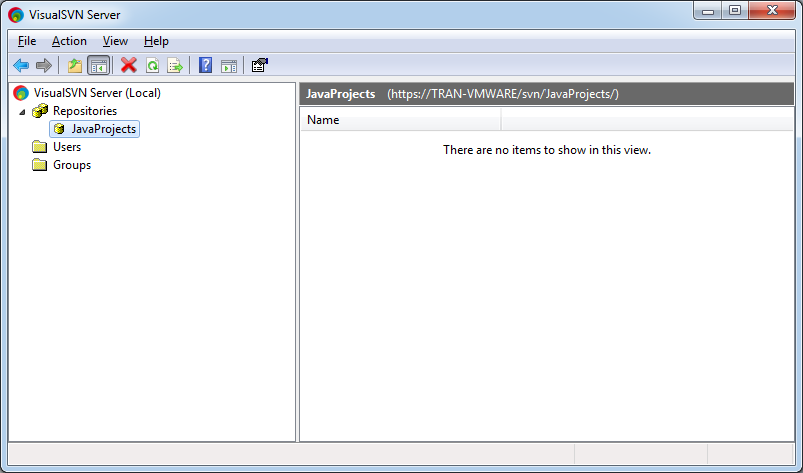Click the Repositories boxes icon in tree
The image size is (803, 473).
tap(40, 111)
